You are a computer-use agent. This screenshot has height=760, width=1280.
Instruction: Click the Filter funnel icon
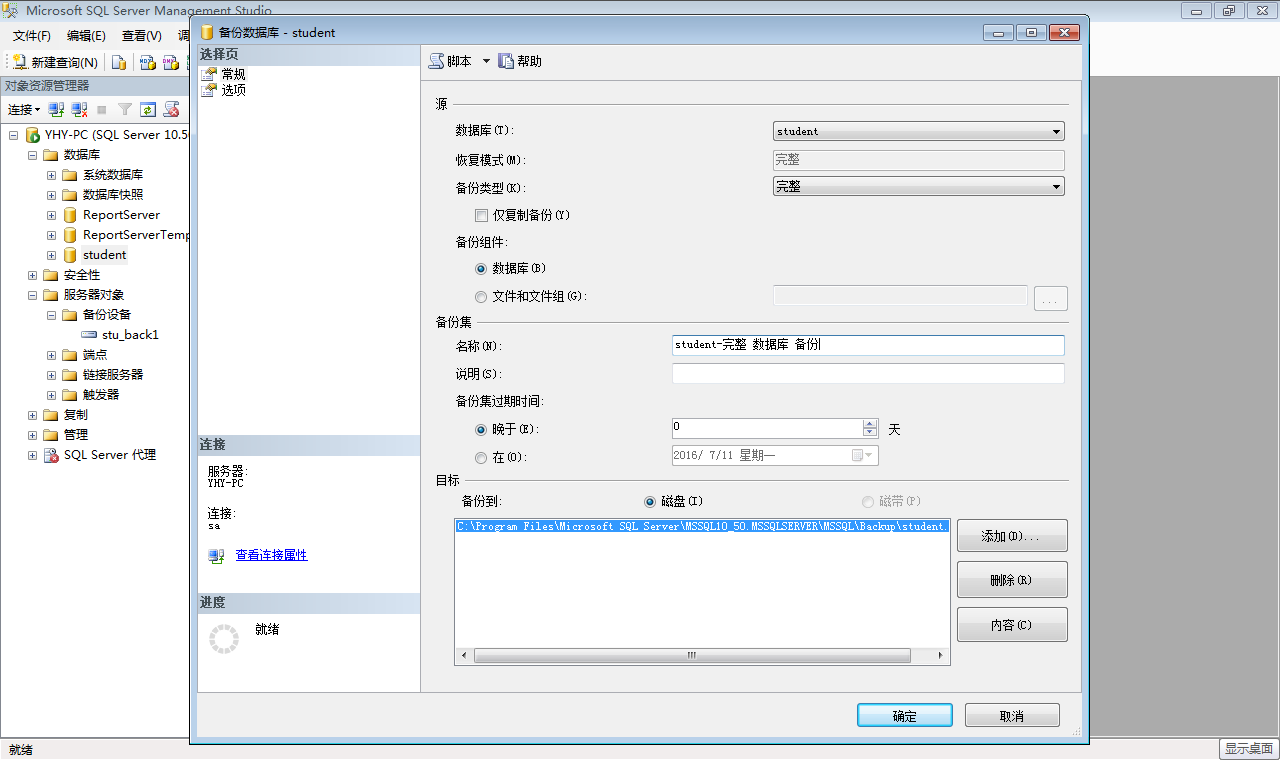click(125, 109)
